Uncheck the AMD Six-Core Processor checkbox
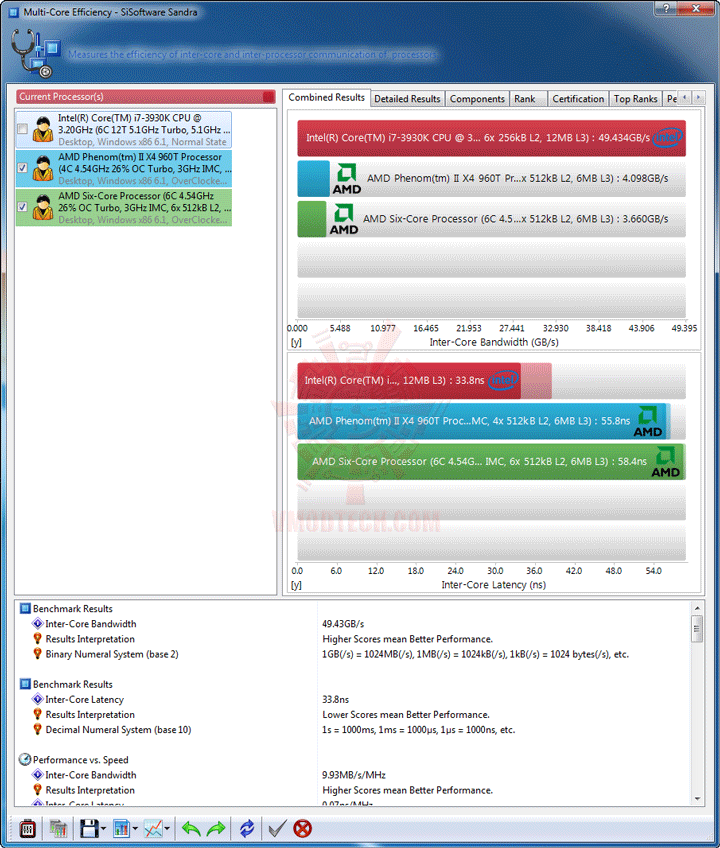The height and width of the screenshot is (848, 720). pos(22,207)
